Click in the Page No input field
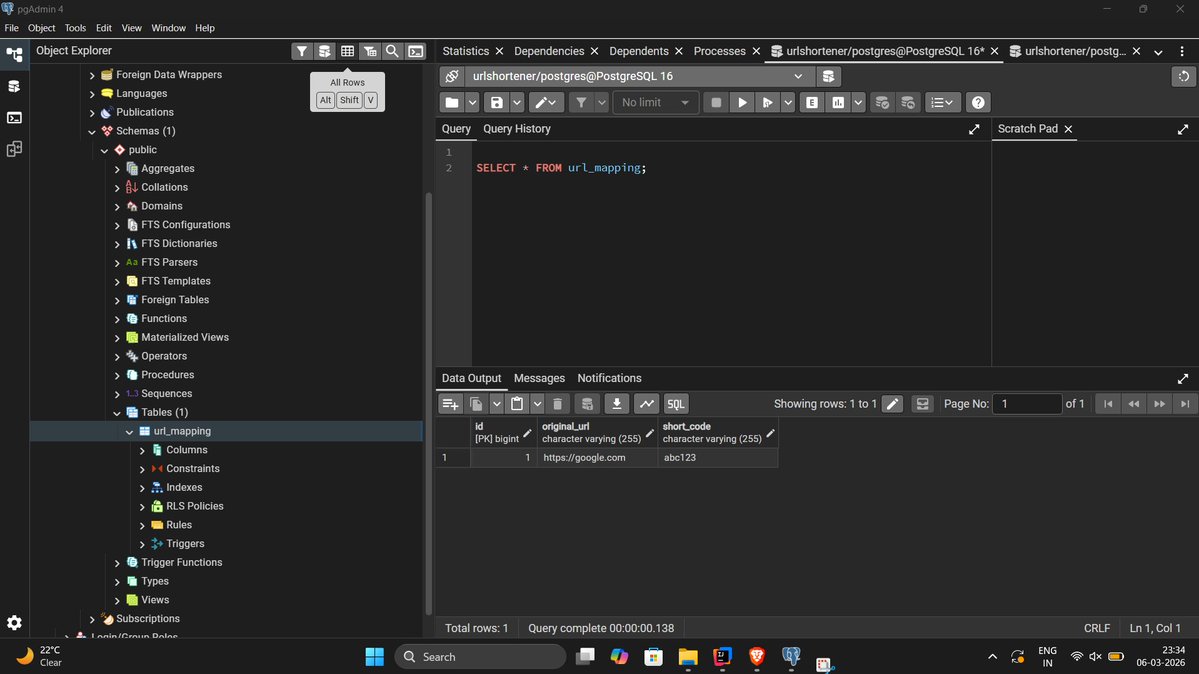 1027,404
